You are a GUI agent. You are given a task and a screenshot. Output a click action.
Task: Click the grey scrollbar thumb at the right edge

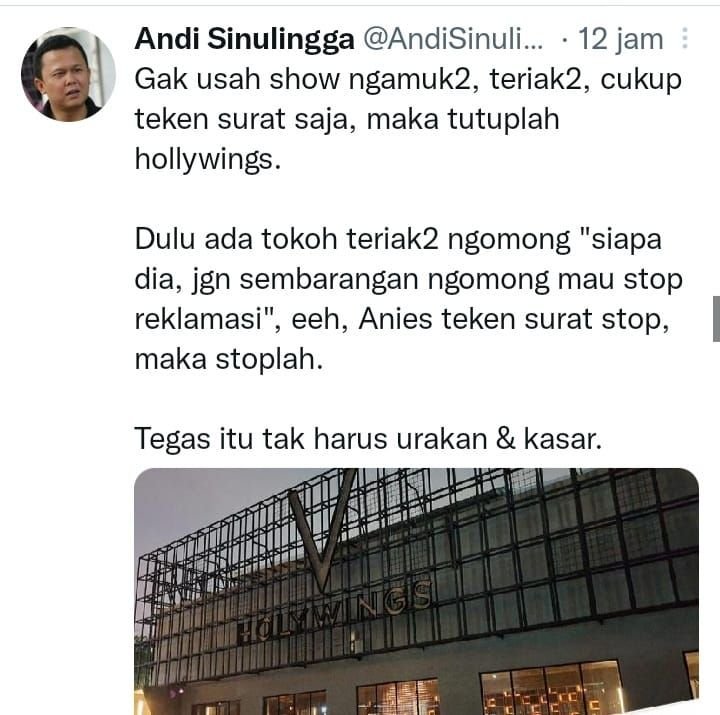pyautogui.click(x=716, y=319)
